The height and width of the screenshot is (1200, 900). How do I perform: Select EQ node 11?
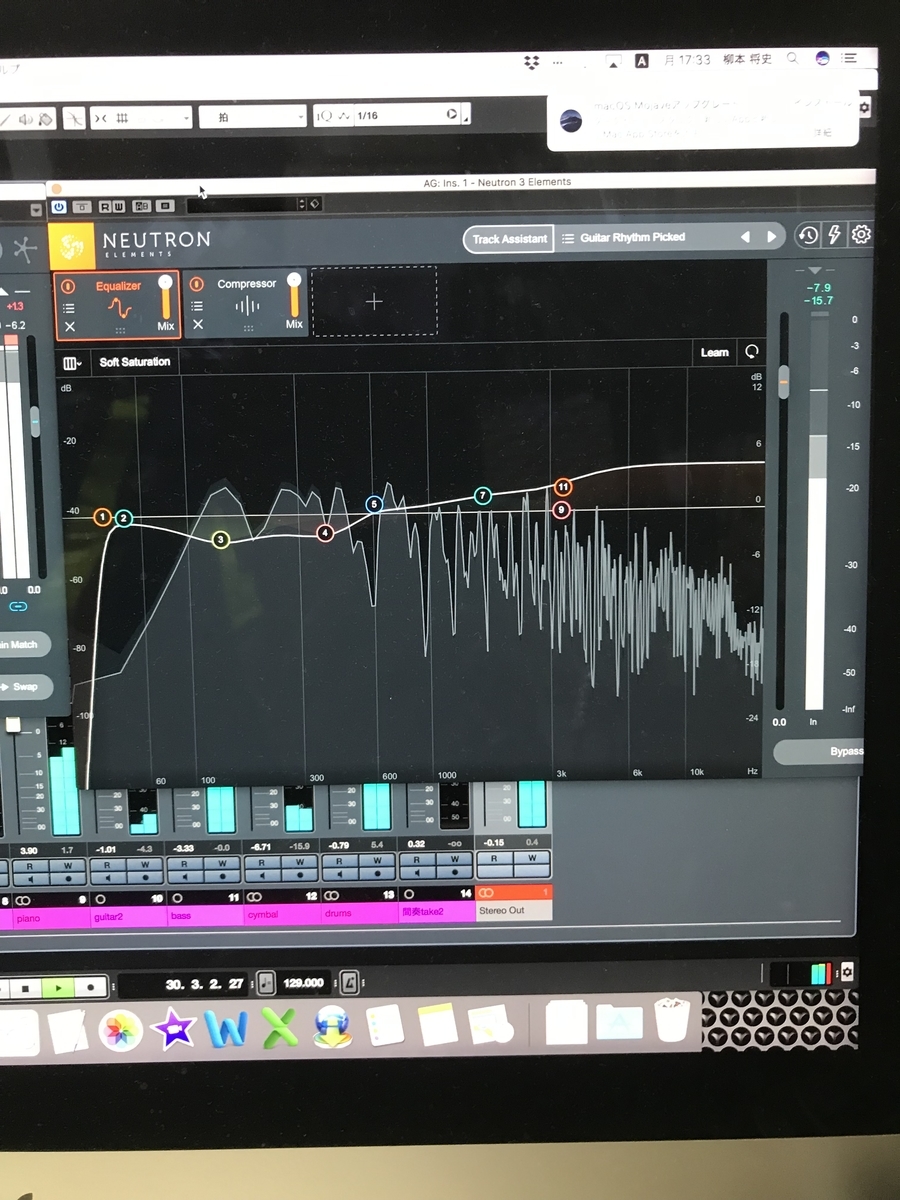(x=563, y=487)
